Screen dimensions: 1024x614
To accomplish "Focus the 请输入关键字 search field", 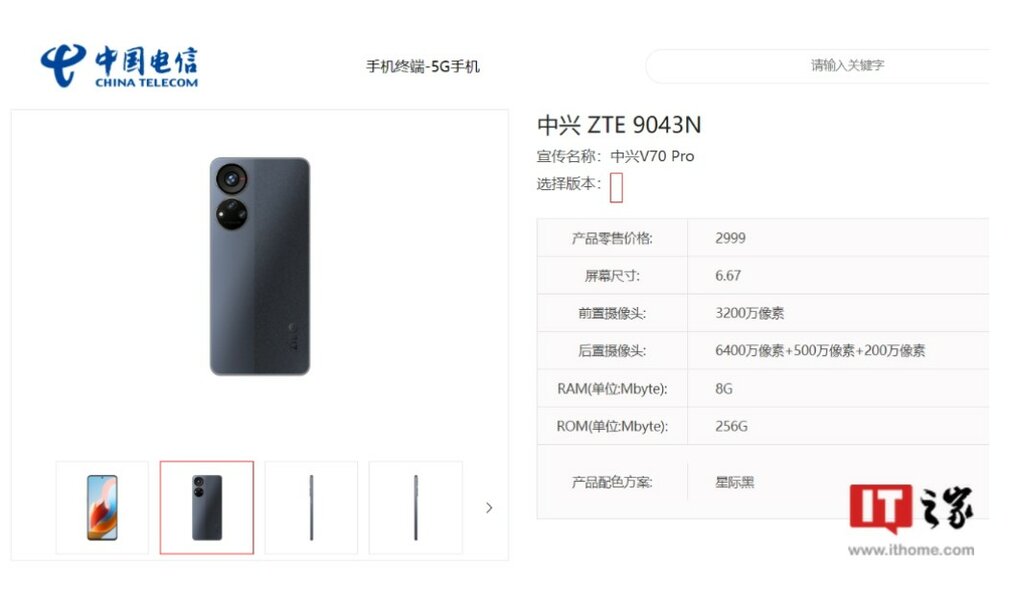I will point(818,65).
